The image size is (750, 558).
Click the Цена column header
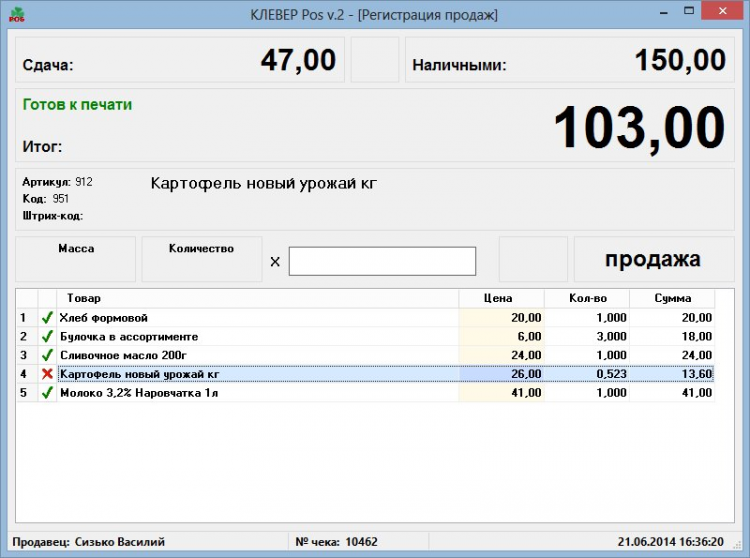(501, 298)
